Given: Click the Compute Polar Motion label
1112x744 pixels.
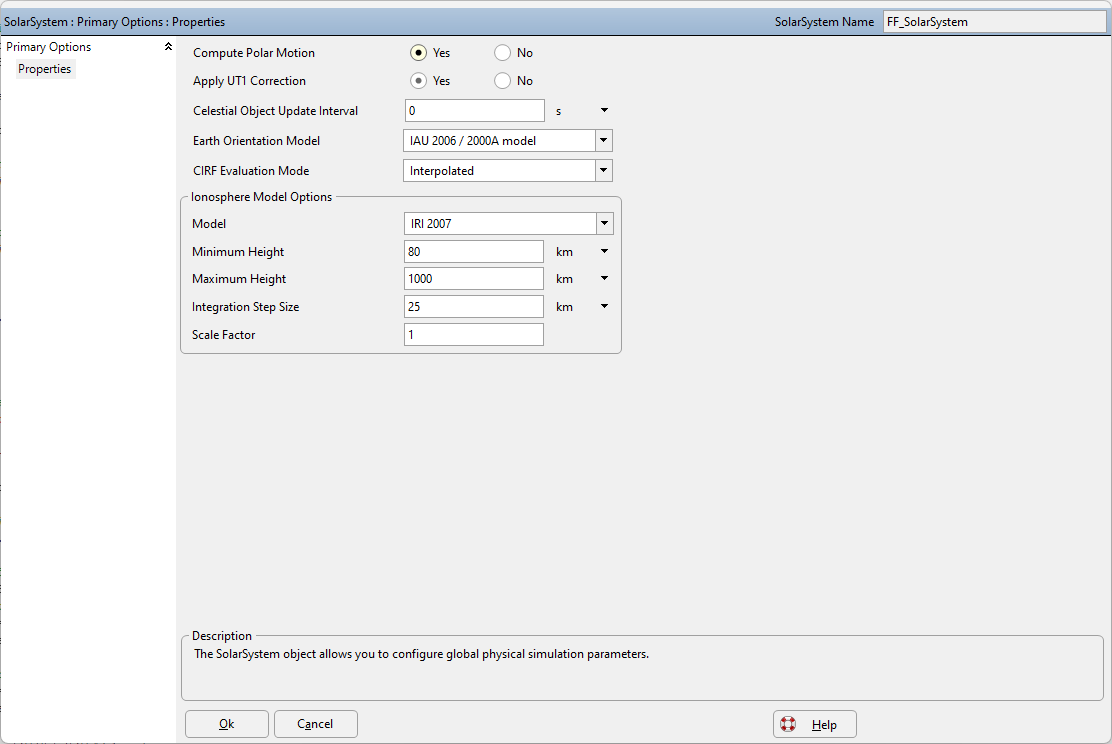Looking at the screenshot, I should 254,53.
